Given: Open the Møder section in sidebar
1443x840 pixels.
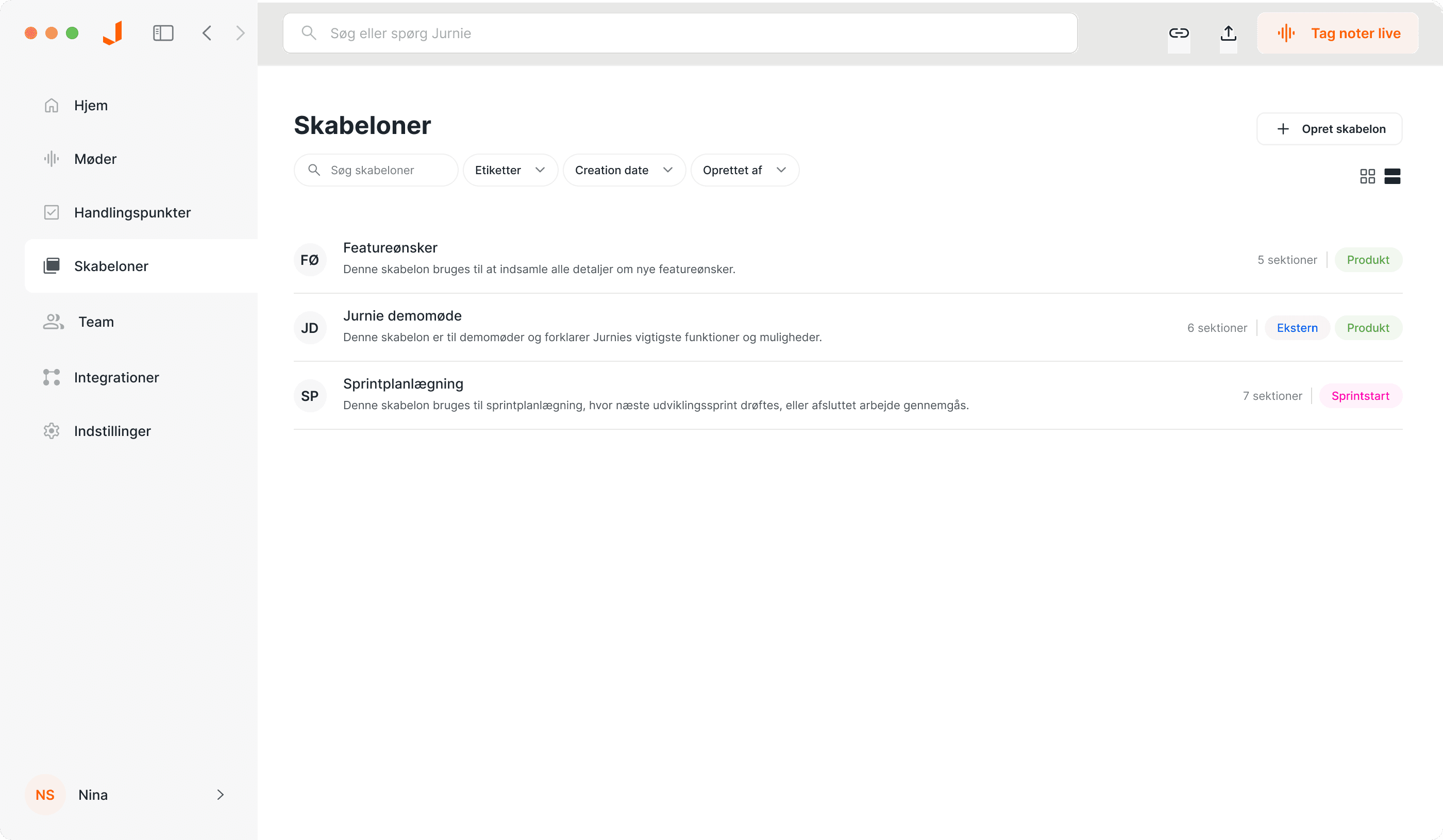Looking at the screenshot, I should tap(95, 159).
